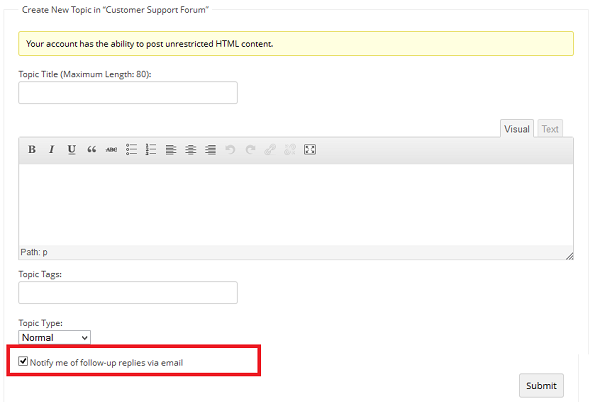Toggle italic formatting icon
This screenshot has width=599, height=402.
[52, 149]
